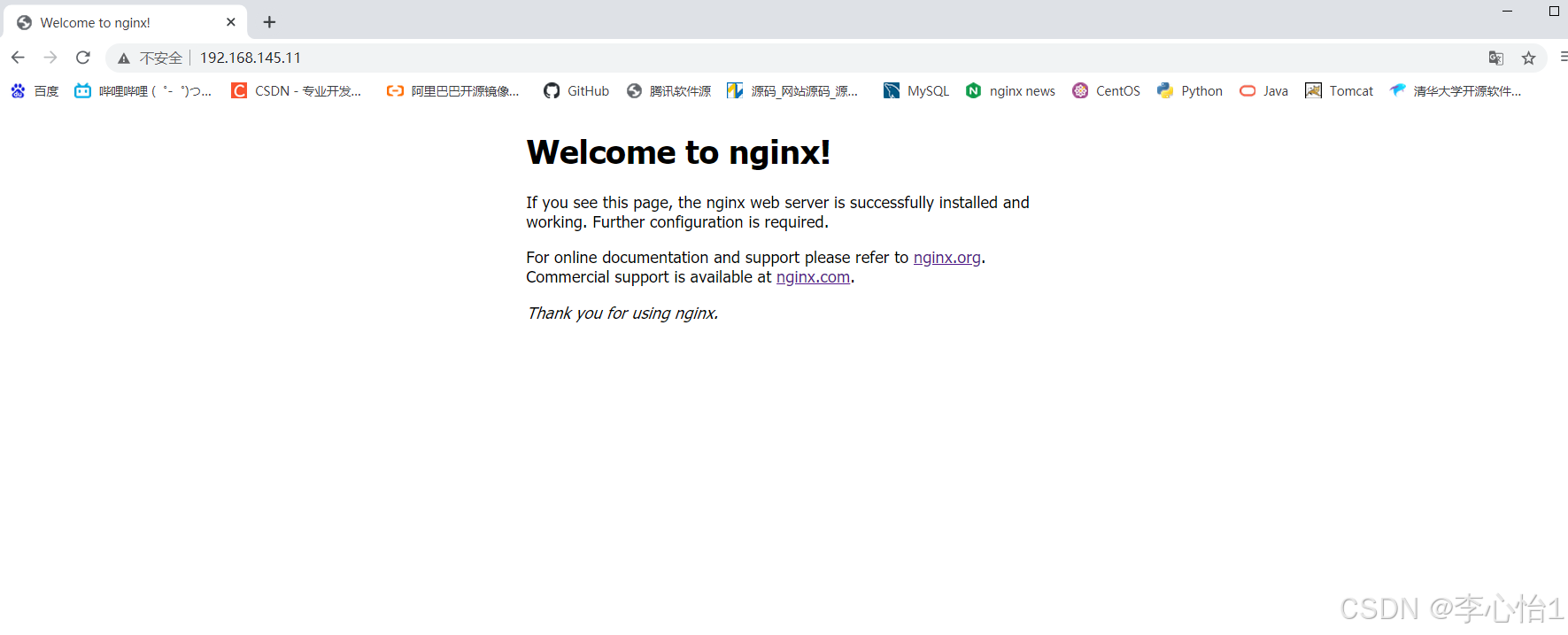
Task: Open the CSDN - 专业开发 bookmark
Action: point(296,90)
